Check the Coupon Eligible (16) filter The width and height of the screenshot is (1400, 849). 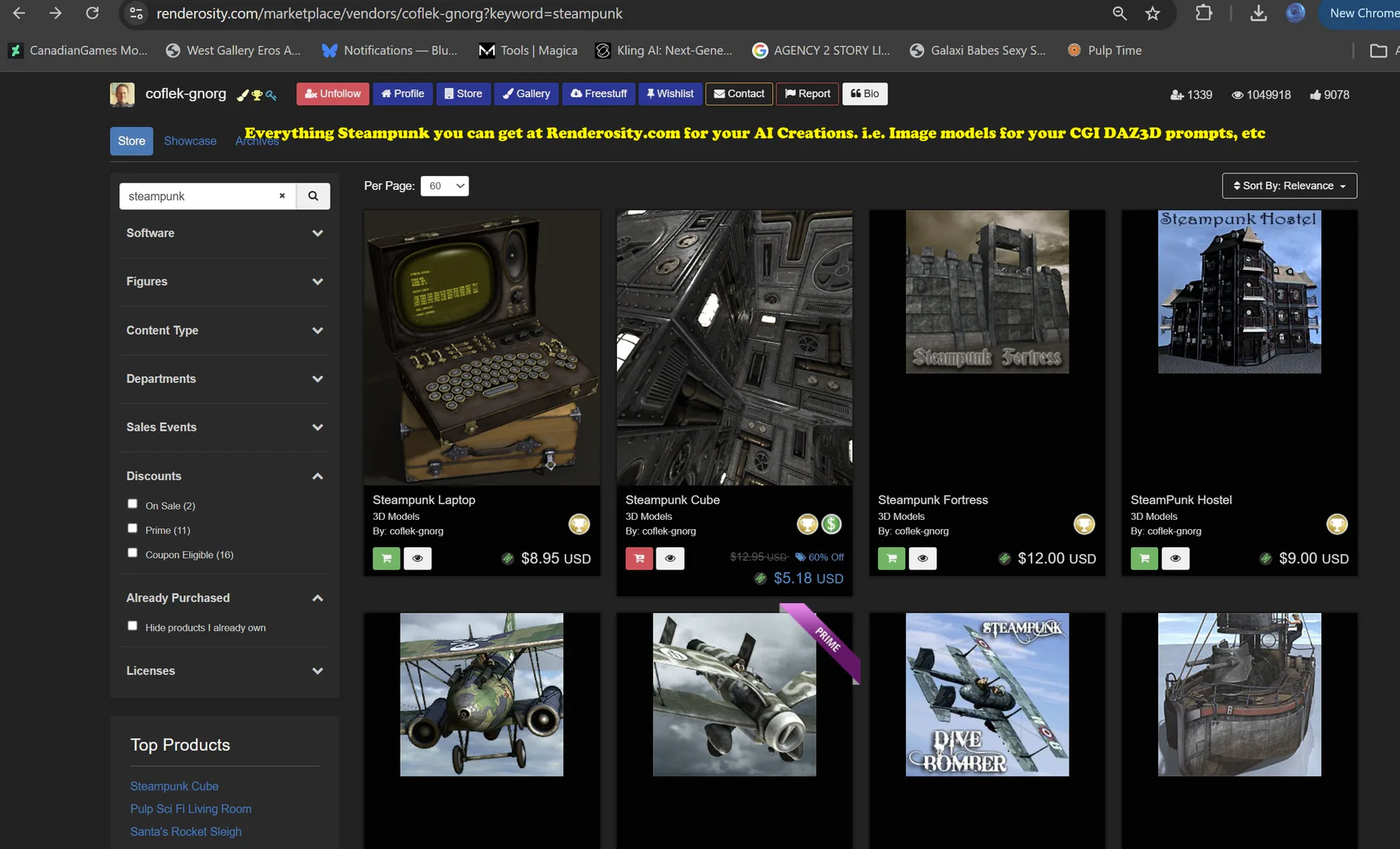132,553
